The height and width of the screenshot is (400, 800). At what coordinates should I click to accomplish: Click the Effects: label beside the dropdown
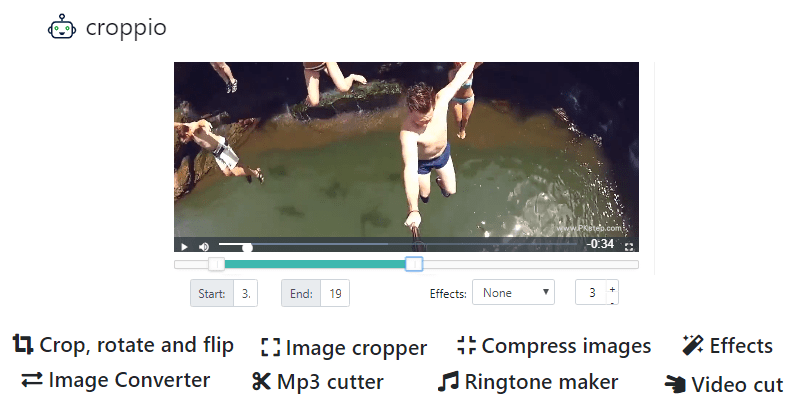tap(448, 294)
